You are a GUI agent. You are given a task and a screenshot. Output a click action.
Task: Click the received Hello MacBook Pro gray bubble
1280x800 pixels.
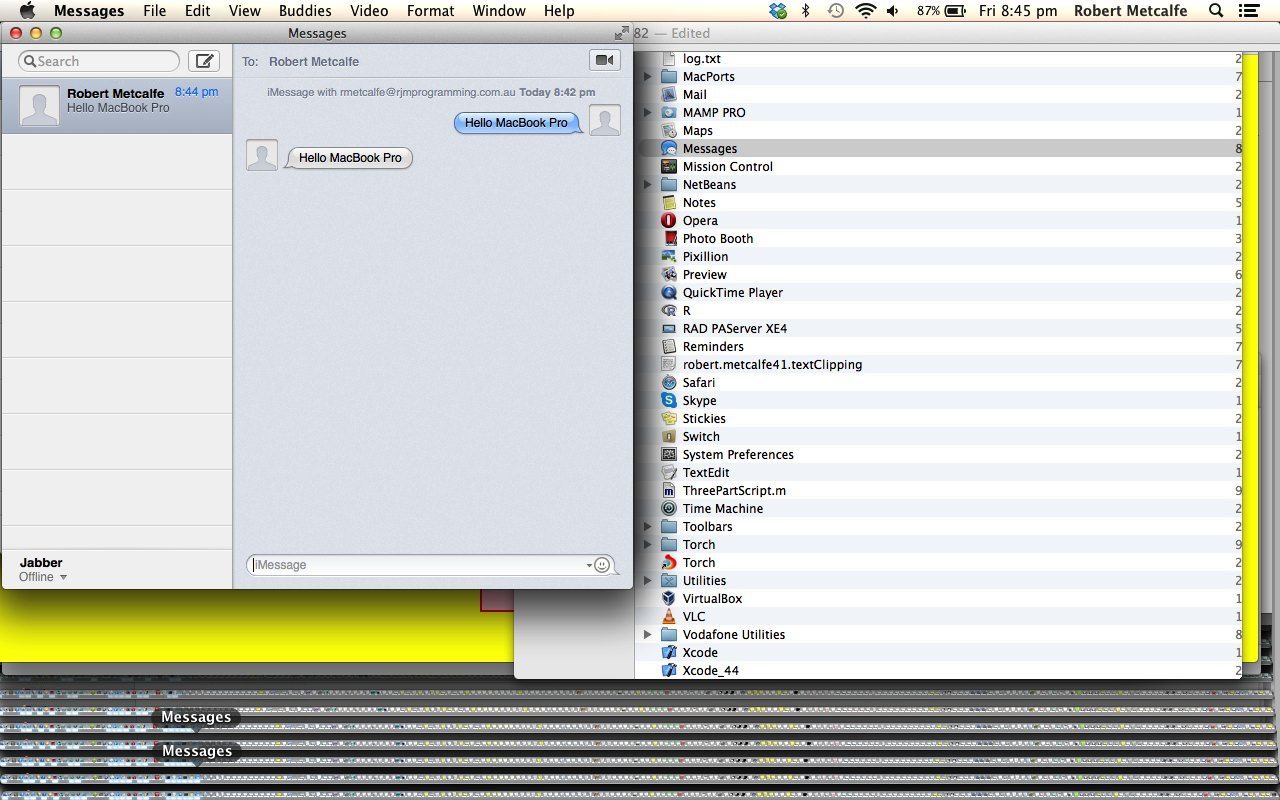pyautogui.click(x=350, y=158)
